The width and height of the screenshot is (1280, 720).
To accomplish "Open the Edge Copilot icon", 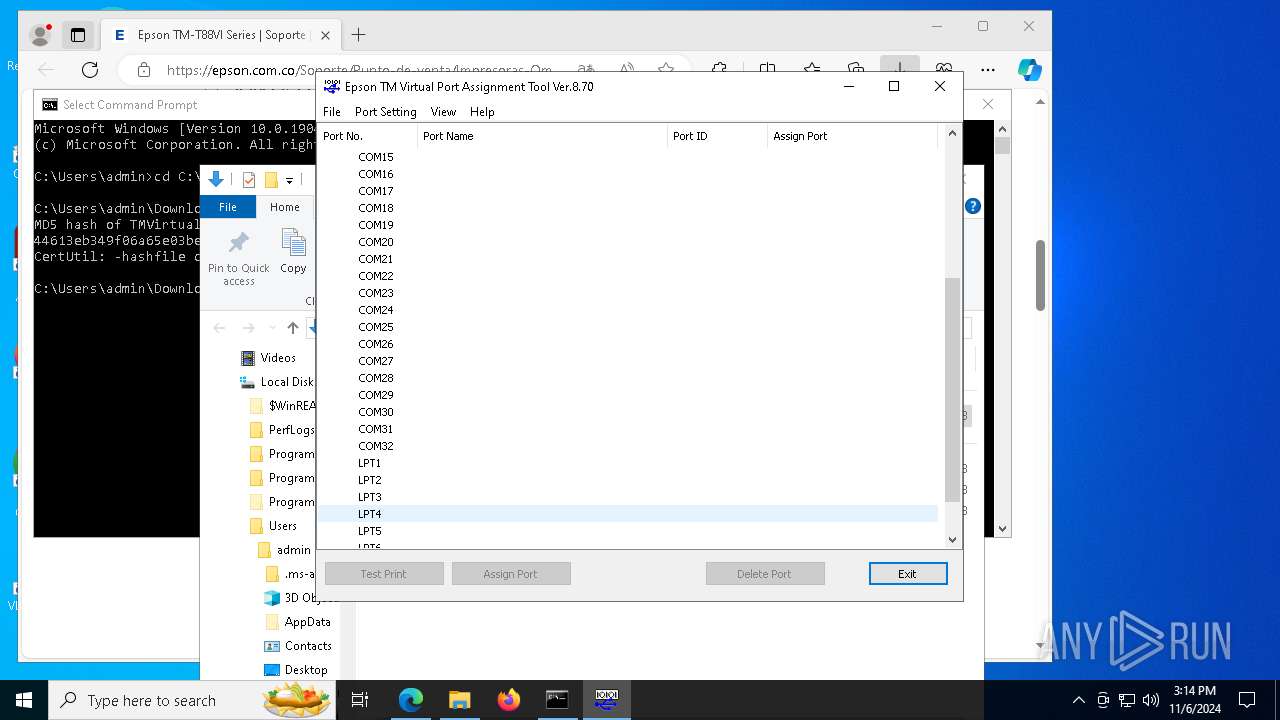I will [1030, 70].
